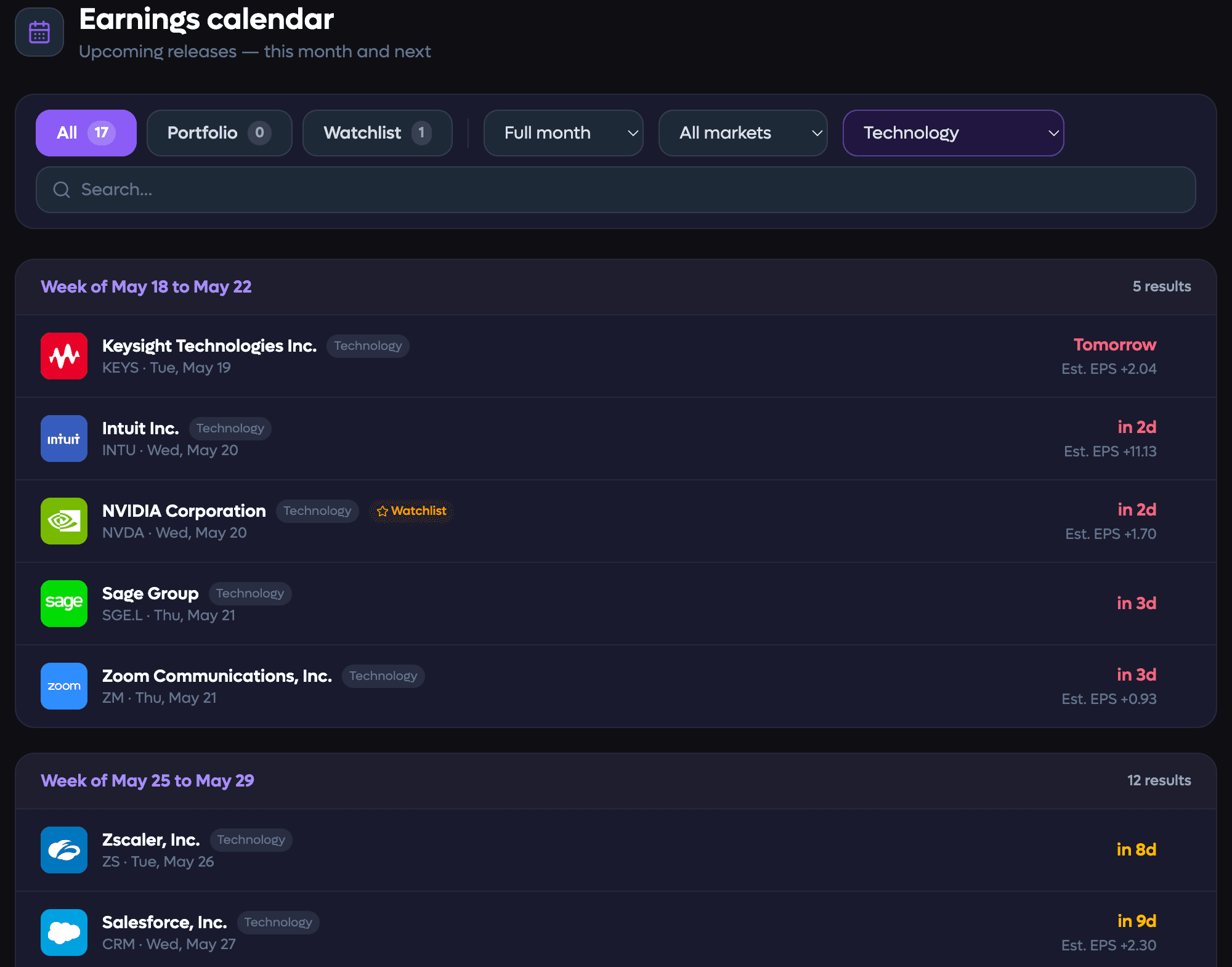Click 'Est. EPS +2.04' value
The height and width of the screenshot is (967, 1232).
pos(1109,369)
